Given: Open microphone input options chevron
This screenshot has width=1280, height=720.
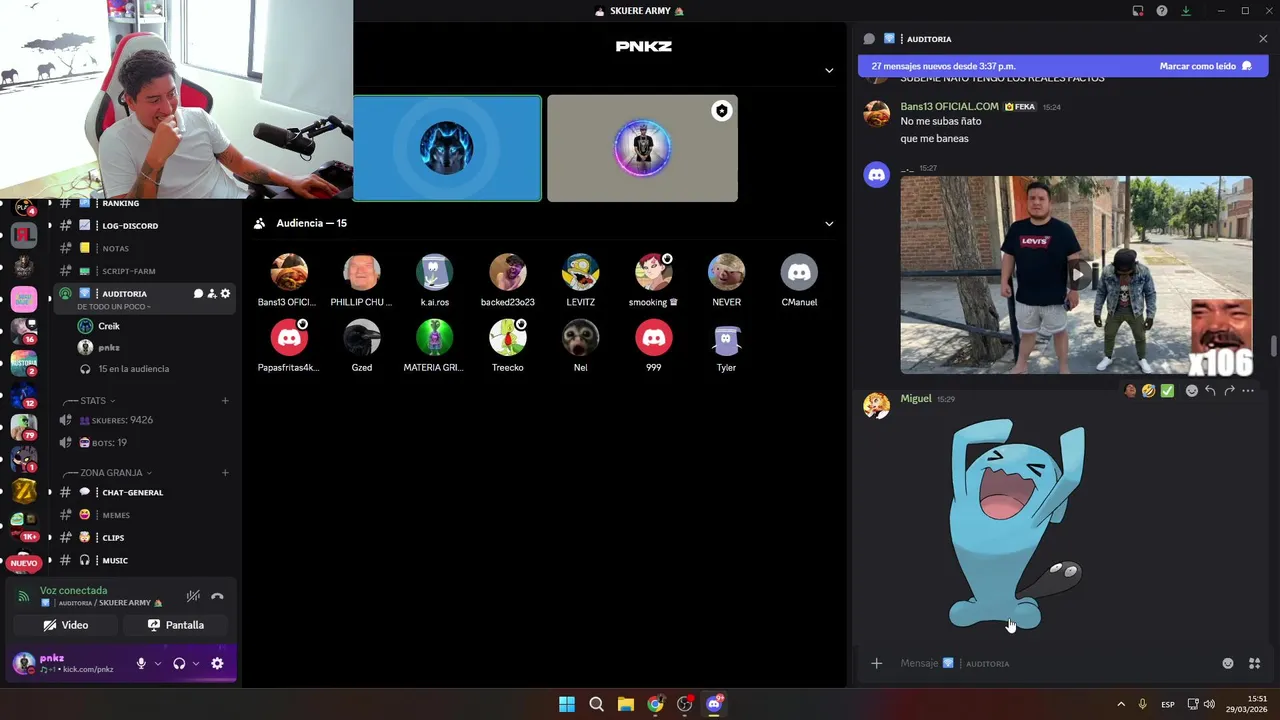Looking at the screenshot, I should [x=158, y=663].
